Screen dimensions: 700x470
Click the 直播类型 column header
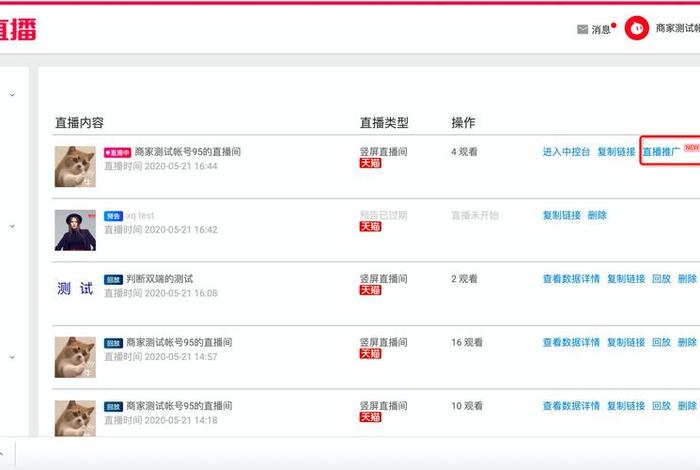(384, 123)
